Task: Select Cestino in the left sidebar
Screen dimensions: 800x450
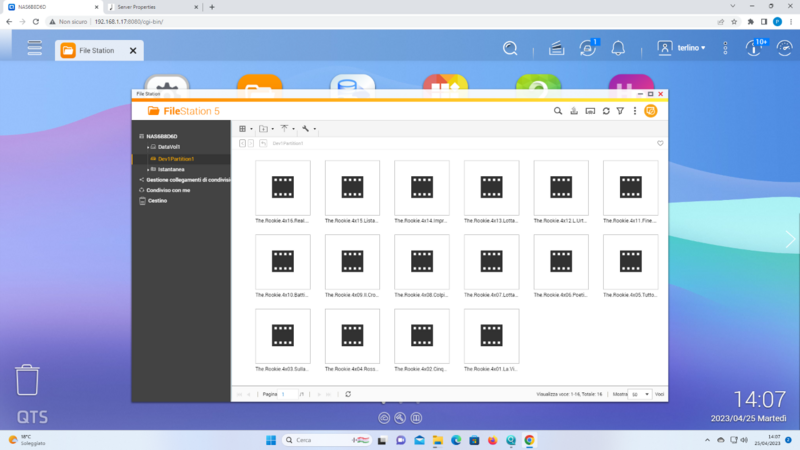Action: point(157,200)
